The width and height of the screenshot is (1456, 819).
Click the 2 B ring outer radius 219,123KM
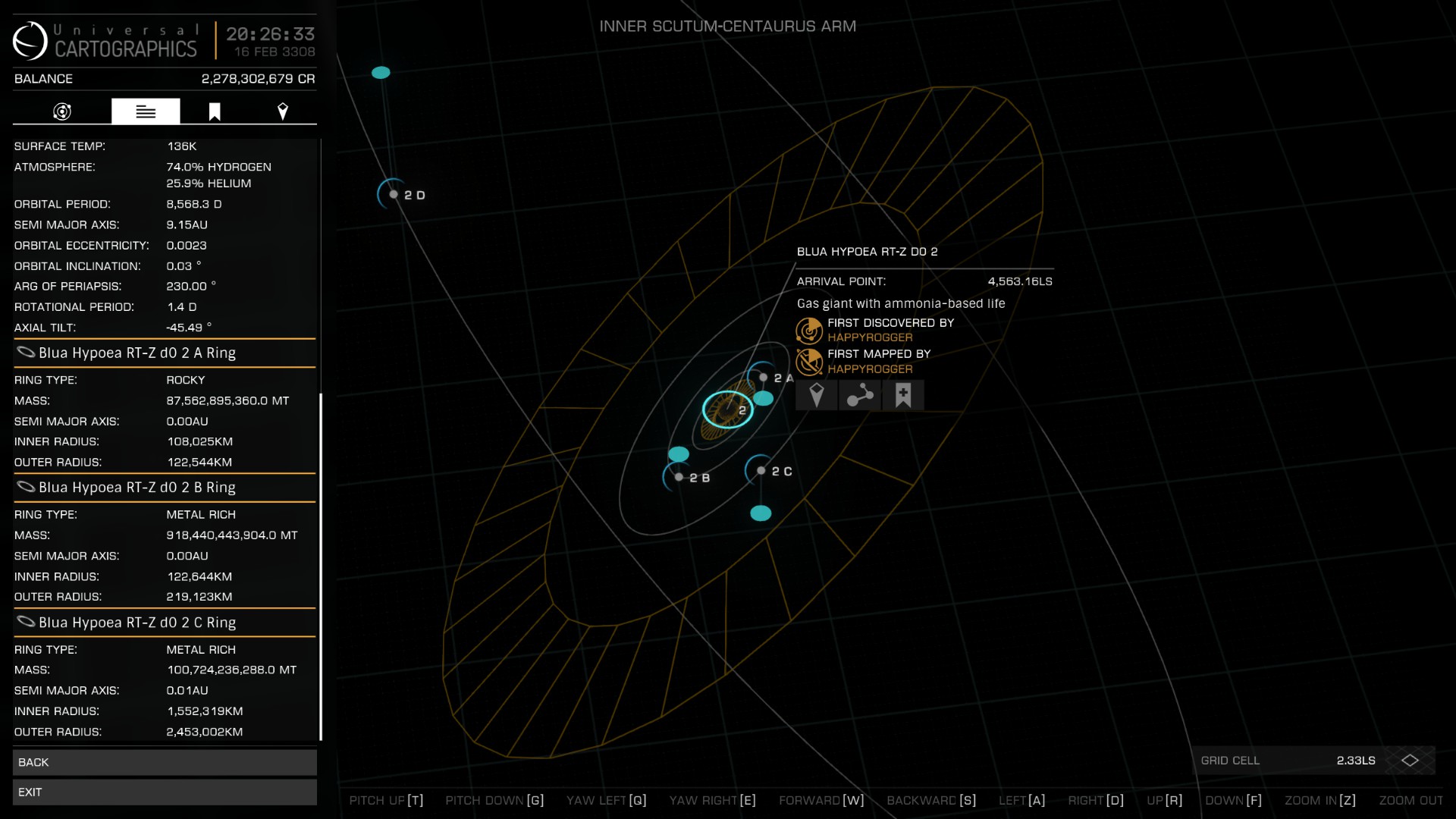[199, 597]
